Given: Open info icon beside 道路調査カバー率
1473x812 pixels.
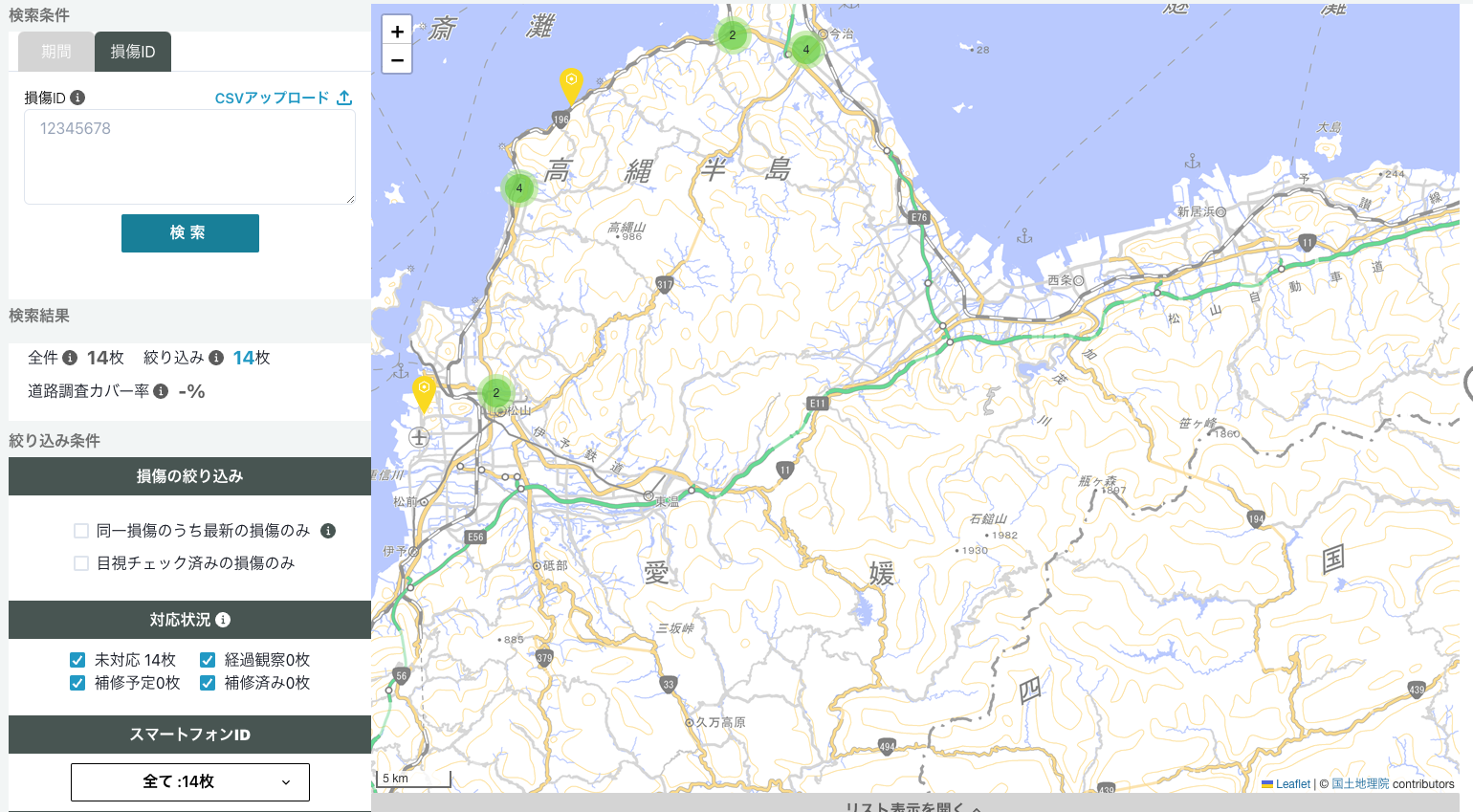Looking at the screenshot, I should [161, 391].
